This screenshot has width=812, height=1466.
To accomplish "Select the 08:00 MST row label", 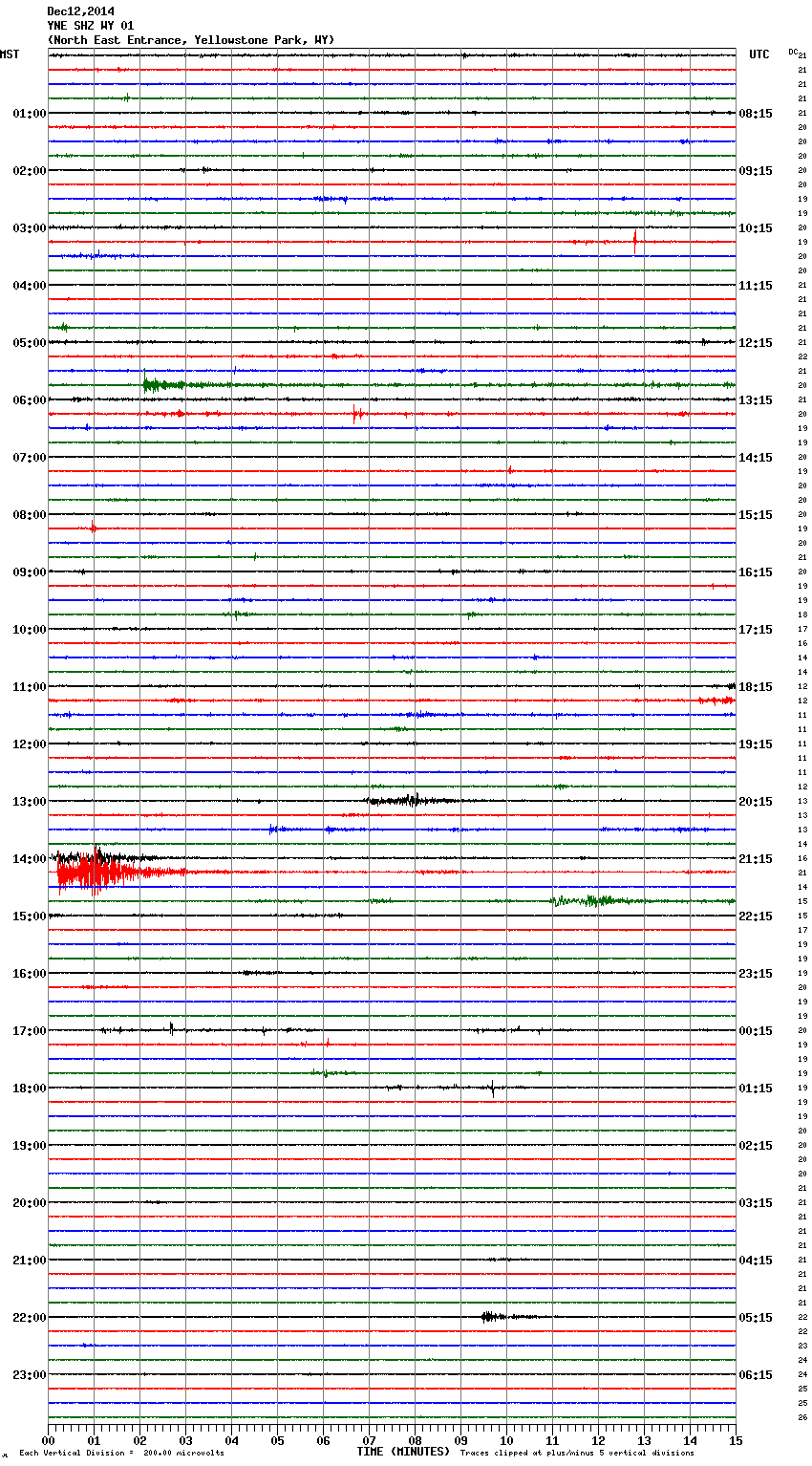I will (29, 515).
